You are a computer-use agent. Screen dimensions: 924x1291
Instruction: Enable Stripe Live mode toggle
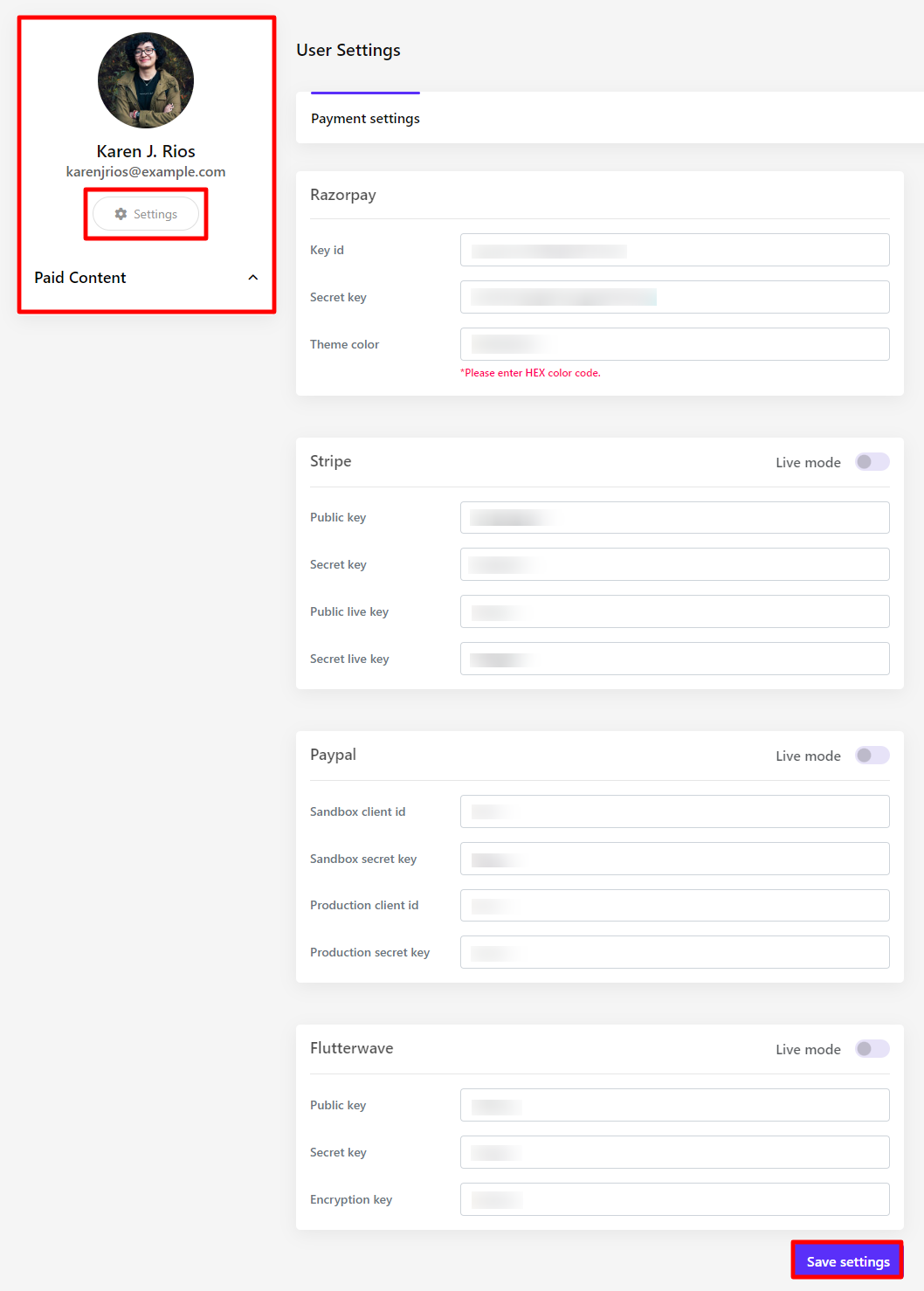872,462
